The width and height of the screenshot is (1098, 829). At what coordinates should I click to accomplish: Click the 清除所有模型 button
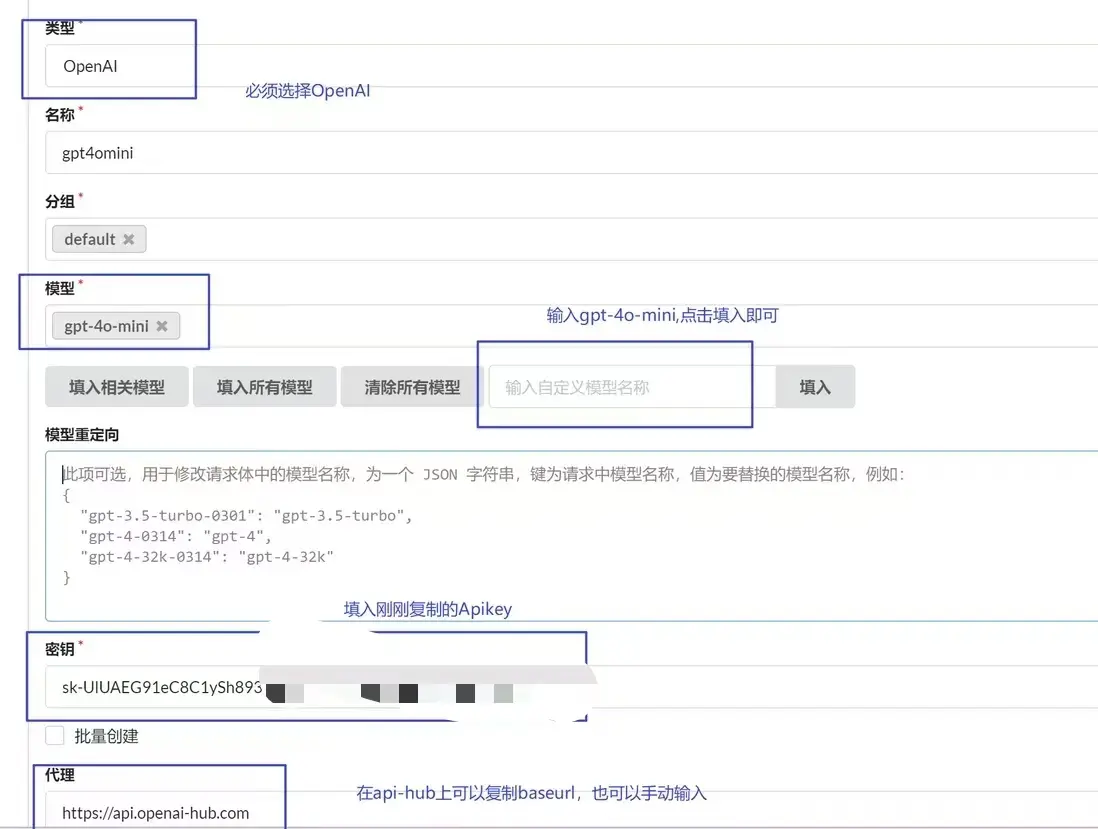click(x=412, y=386)
